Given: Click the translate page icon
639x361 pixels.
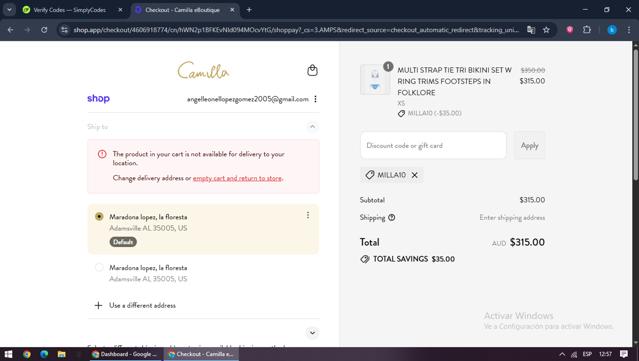Looking at the screenshot, I should point(531,30).
